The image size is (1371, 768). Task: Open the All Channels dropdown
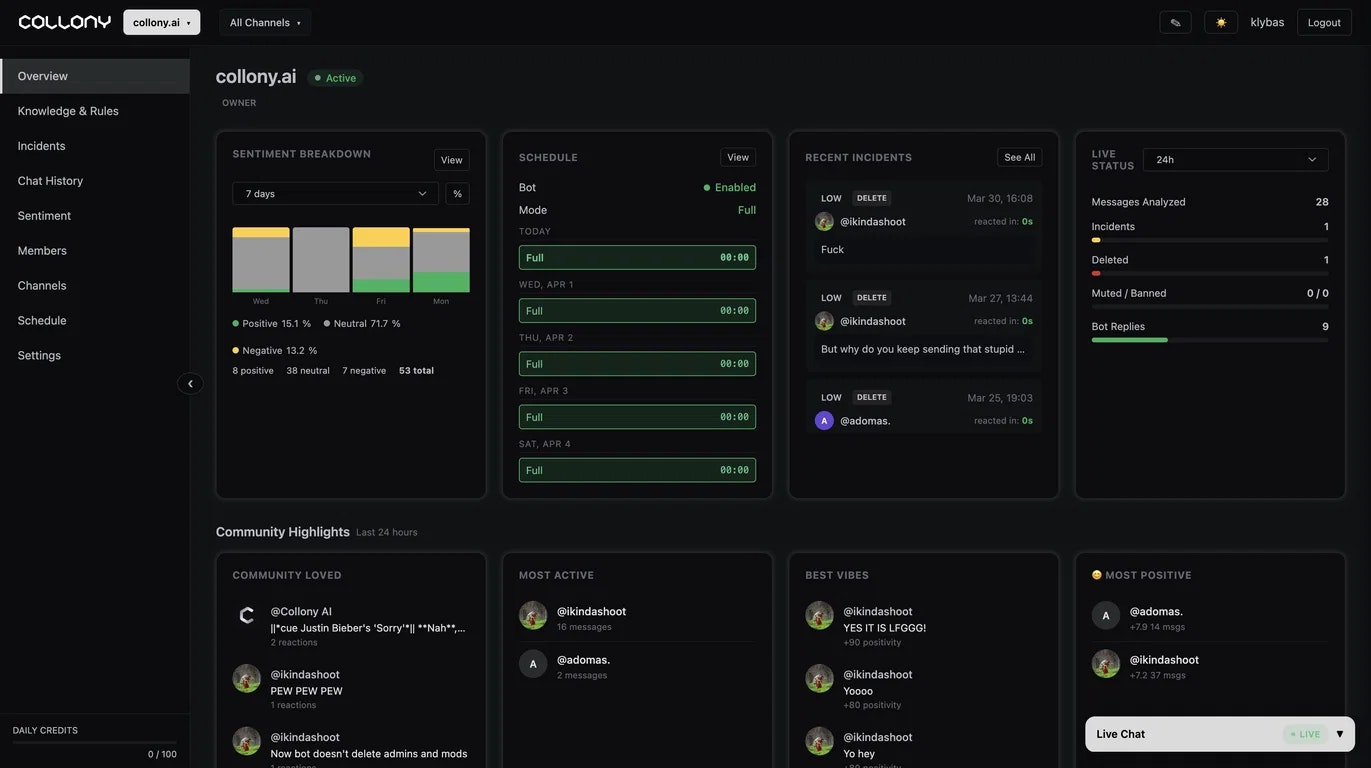[265, 22]
